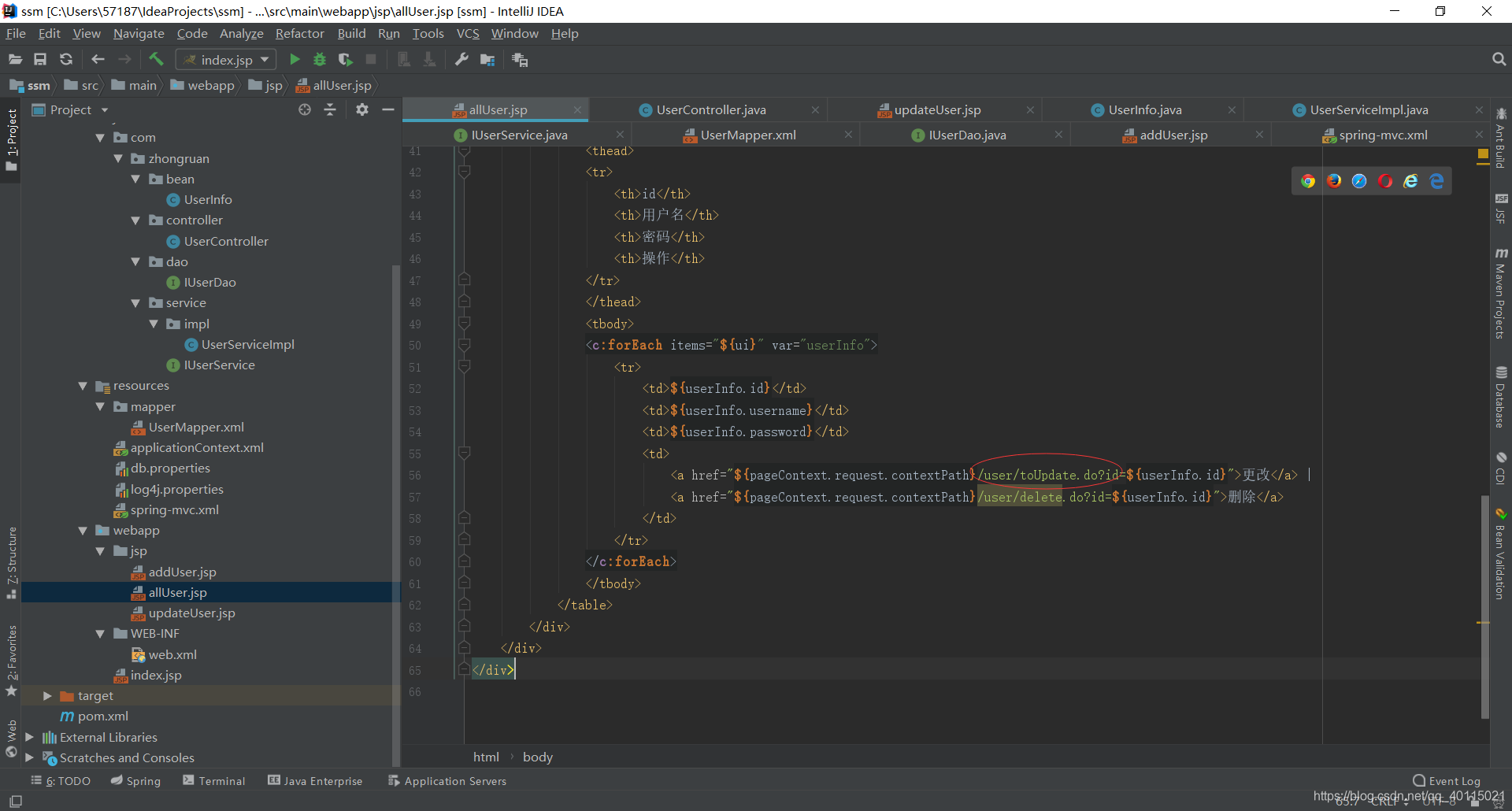Run index.jsp with green play icon
This screenshot has height=811, width=1512.
pyautogui.click(x=295, y=60)
